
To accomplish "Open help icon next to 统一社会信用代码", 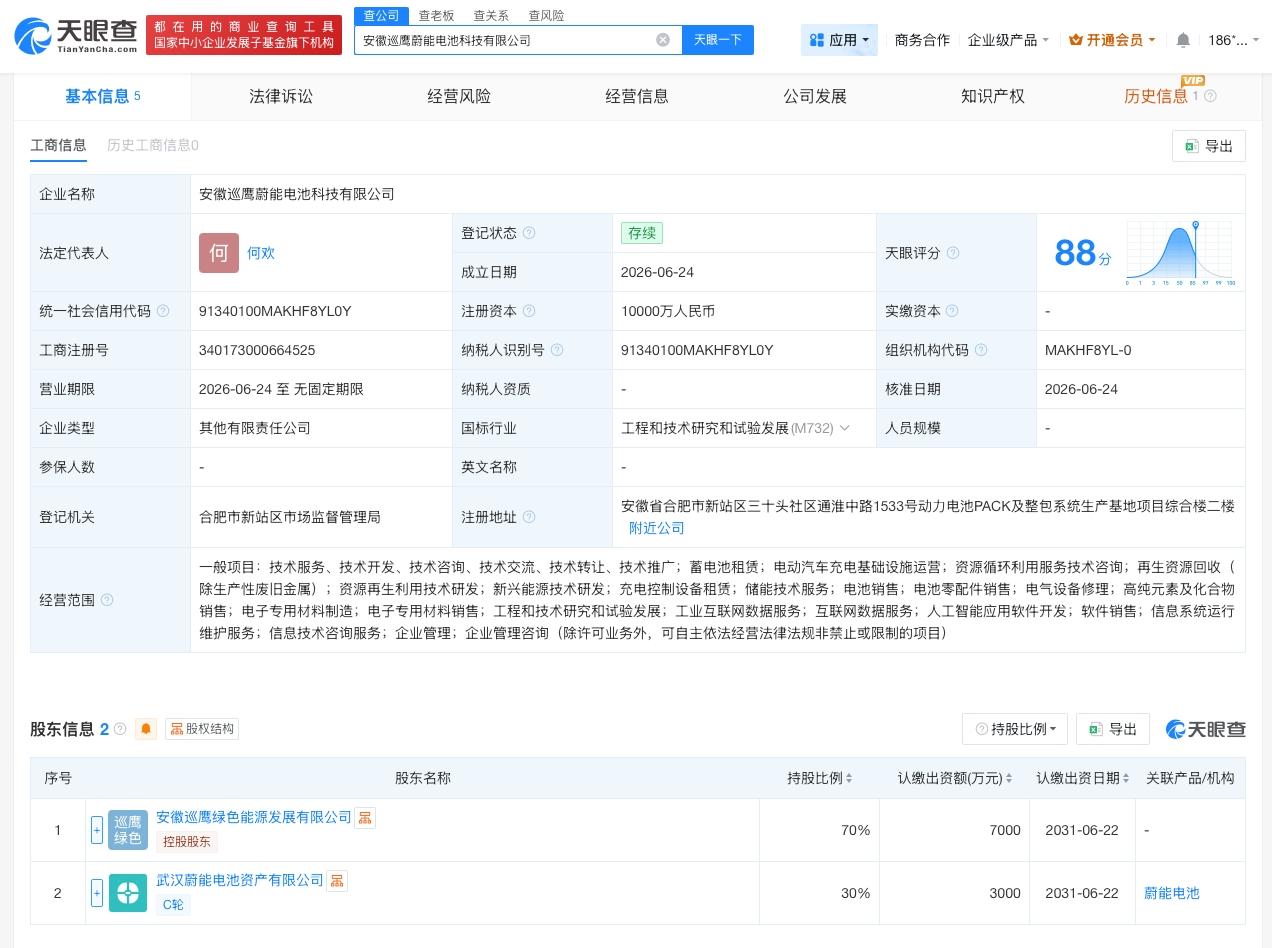I will 163,311.
